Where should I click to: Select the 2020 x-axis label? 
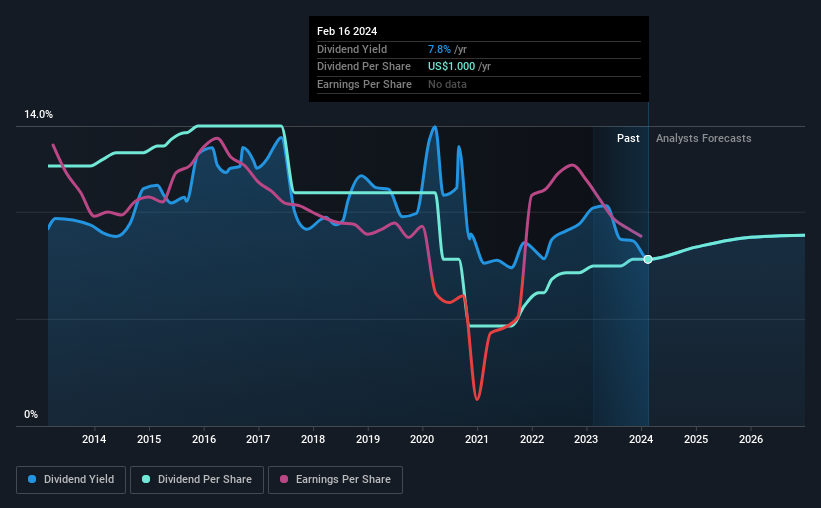click(x=422, y=439)
